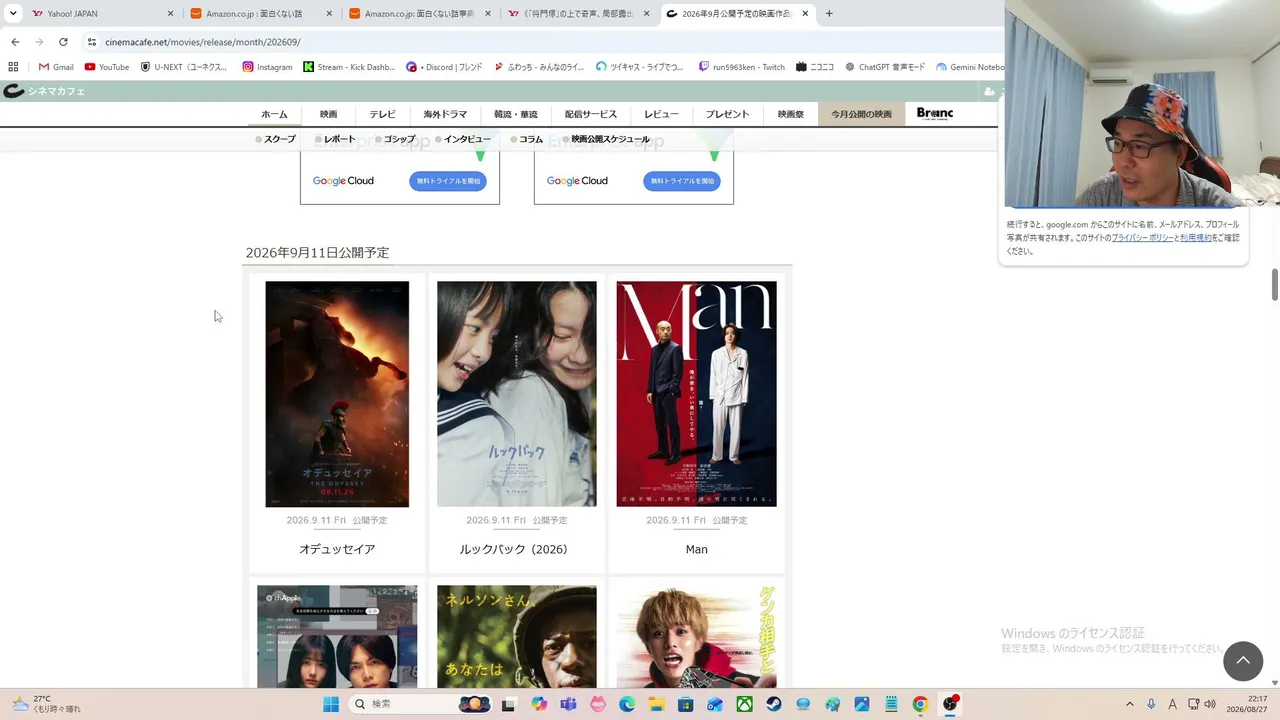Select 映画祭 in the site navigation
Image resolution: width=1280 pixels, height=720 pixels.
point(791,114)
